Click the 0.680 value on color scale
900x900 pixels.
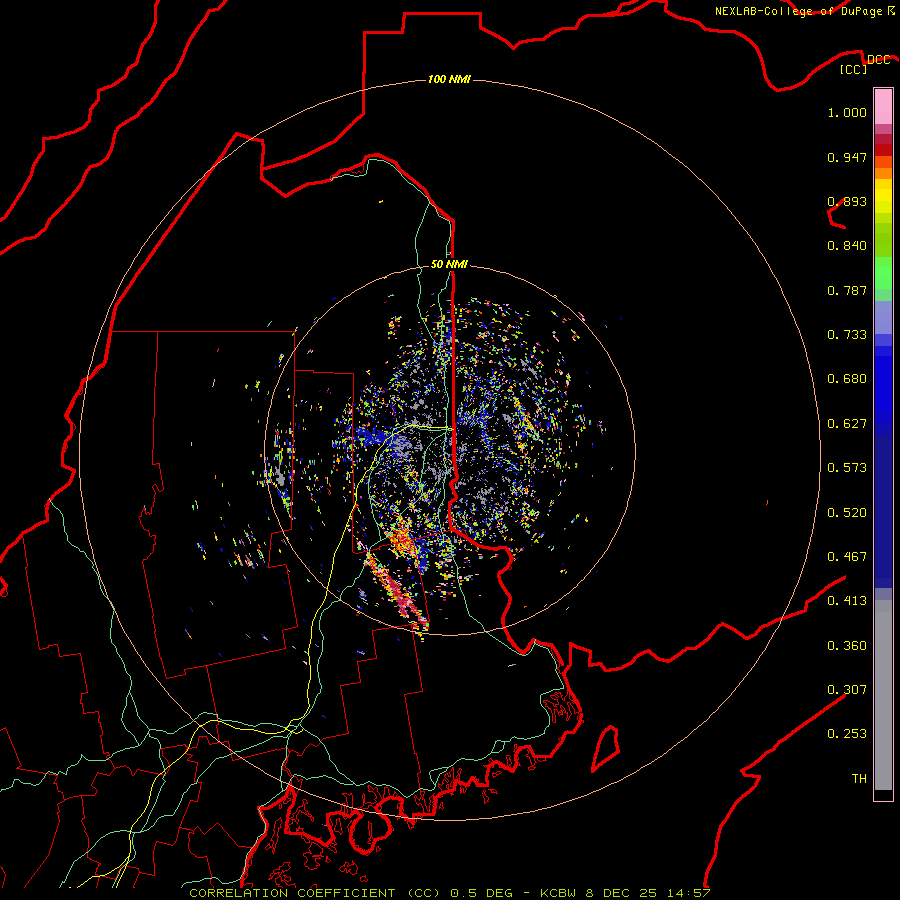847,379
